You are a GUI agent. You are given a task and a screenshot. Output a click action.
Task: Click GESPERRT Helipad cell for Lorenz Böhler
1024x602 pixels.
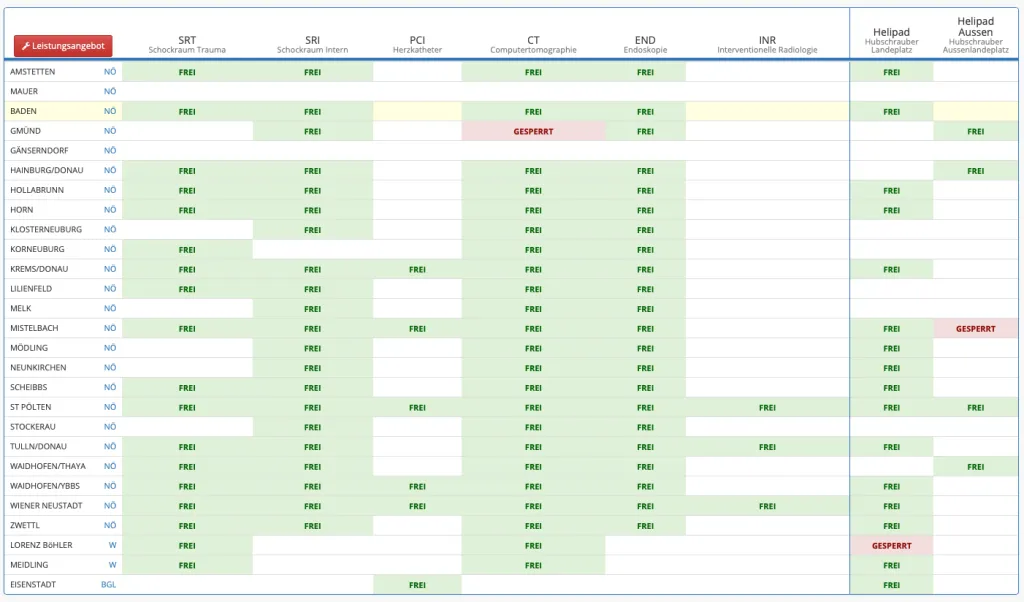point(891,546)
